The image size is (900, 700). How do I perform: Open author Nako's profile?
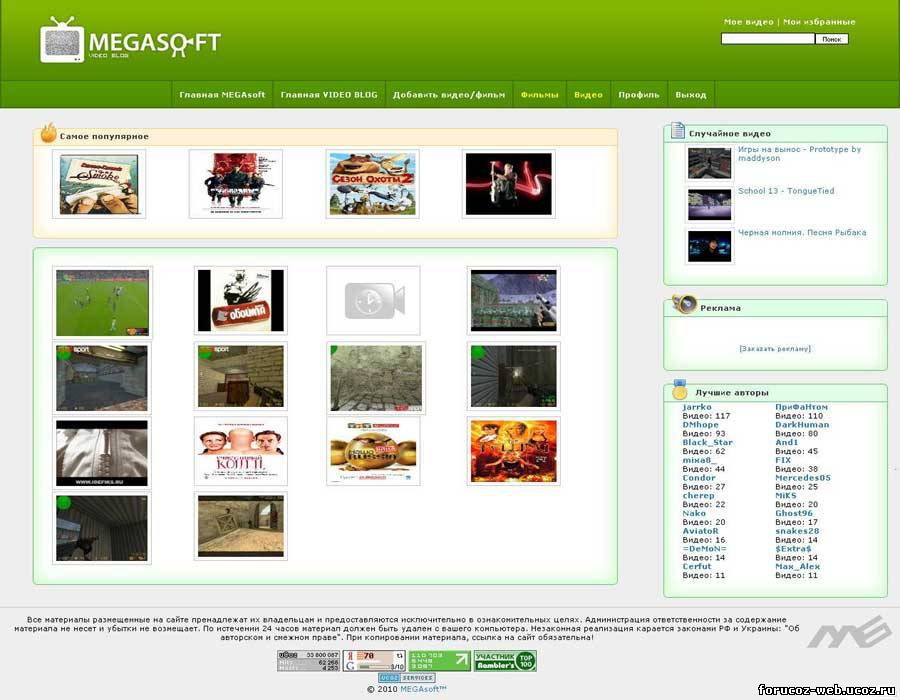(x=694, y=514)
